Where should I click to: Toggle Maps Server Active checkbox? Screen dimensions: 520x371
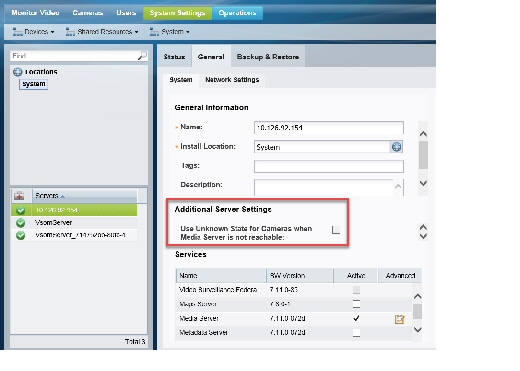(x=356, y=304)
